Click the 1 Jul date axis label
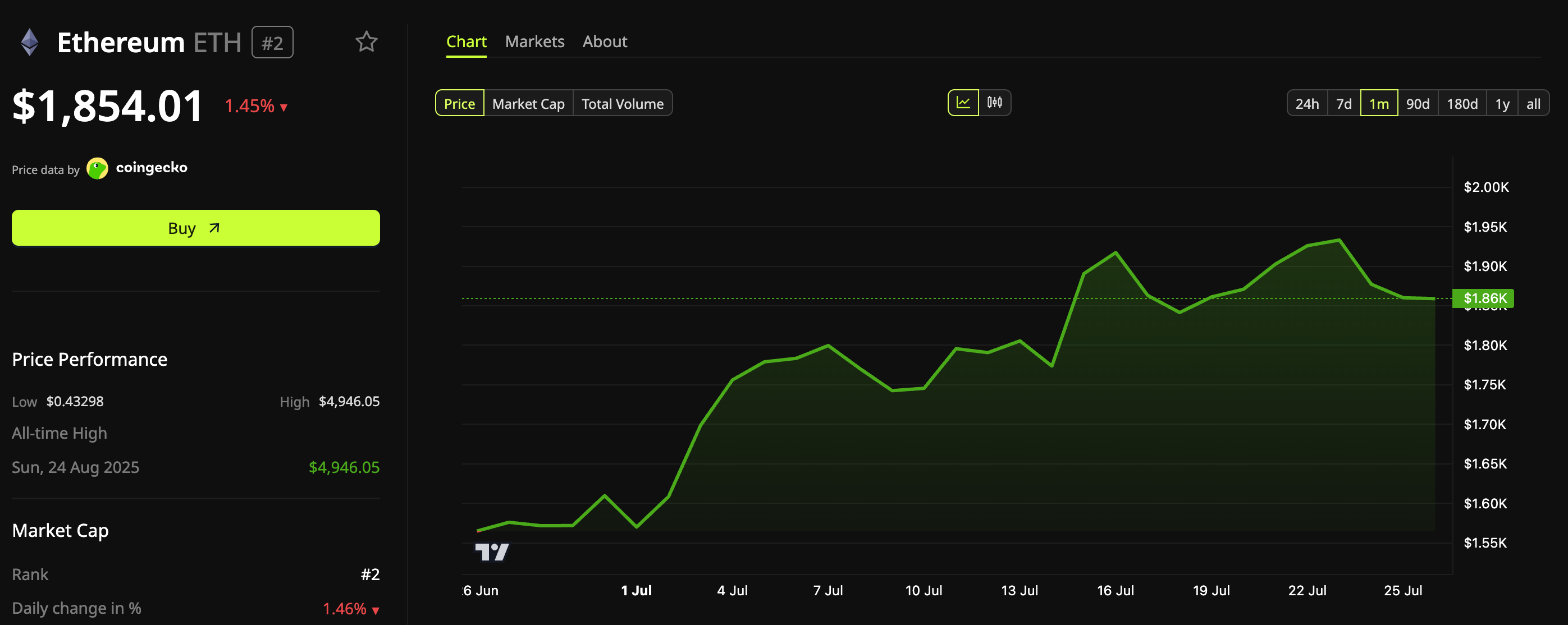 (636, 590)
